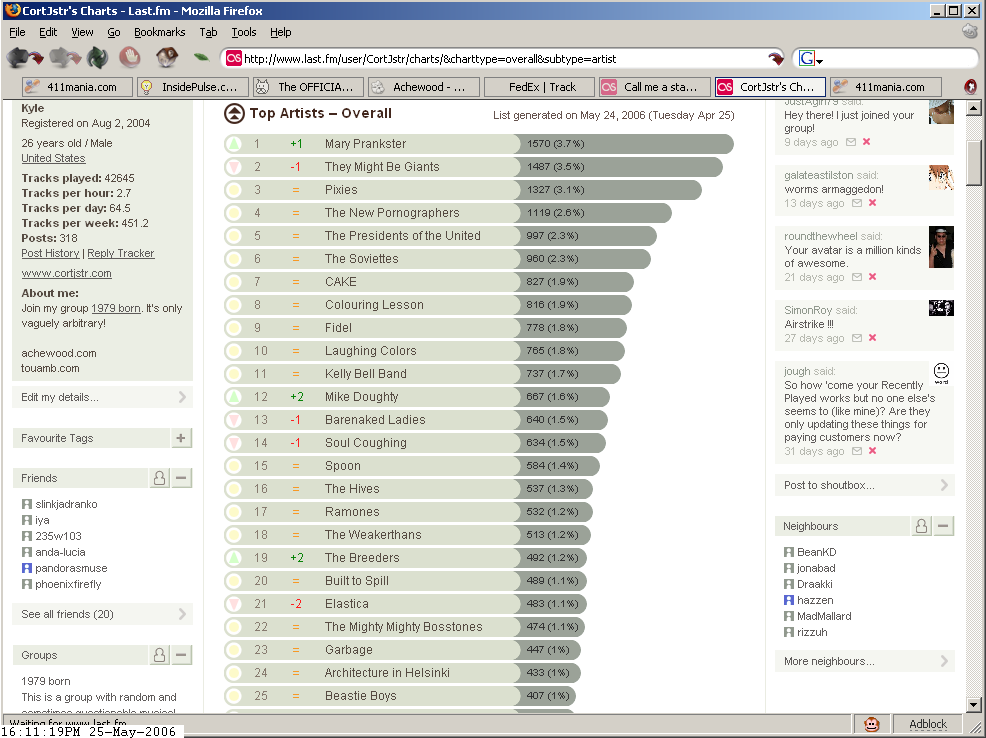Open the Bookmarks menu
The width and height of the screenshot is (986, 738).
(x=159, y=32)
